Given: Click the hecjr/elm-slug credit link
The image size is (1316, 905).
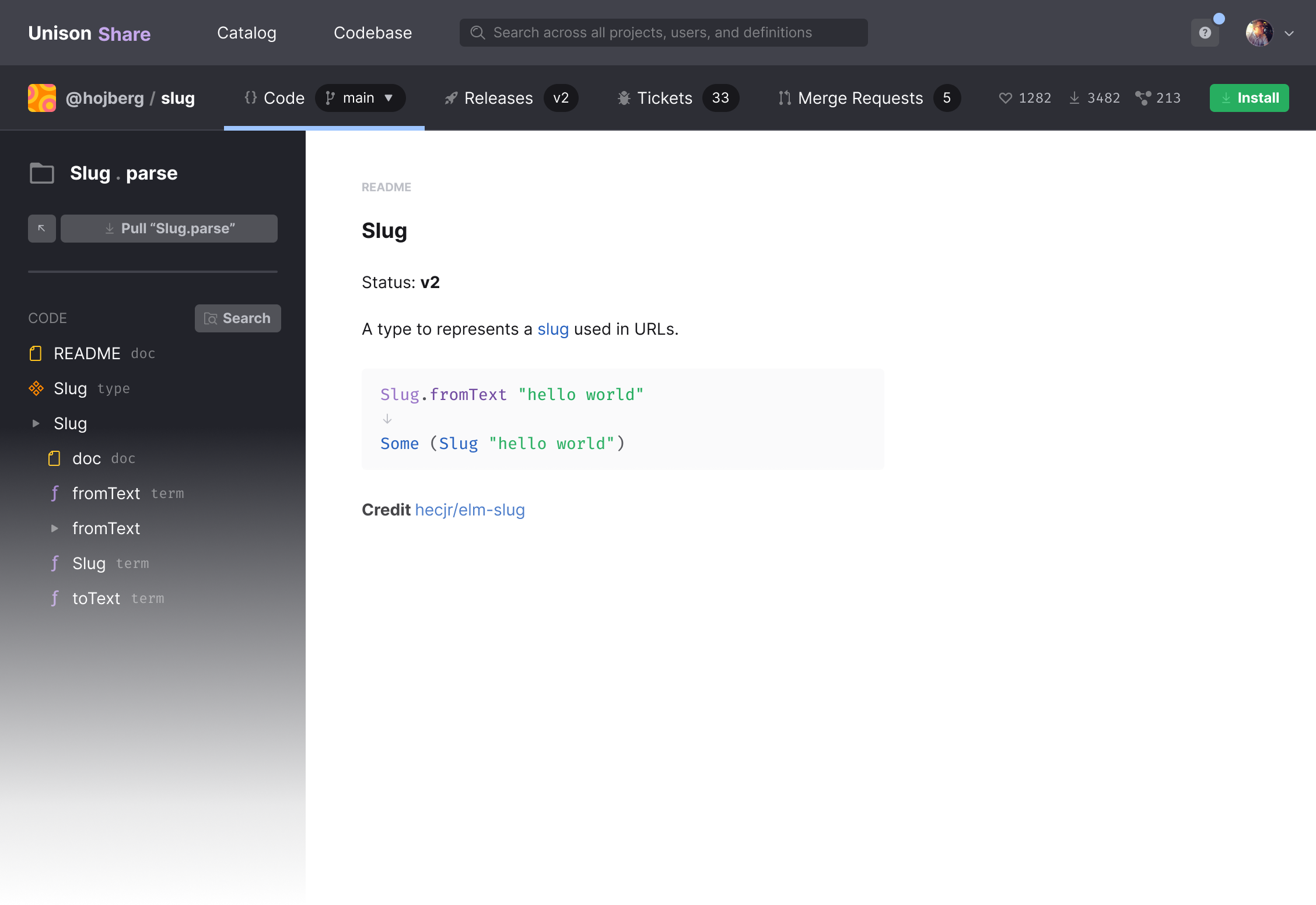Looking at the screenshot, I should (x=470, y=510).
